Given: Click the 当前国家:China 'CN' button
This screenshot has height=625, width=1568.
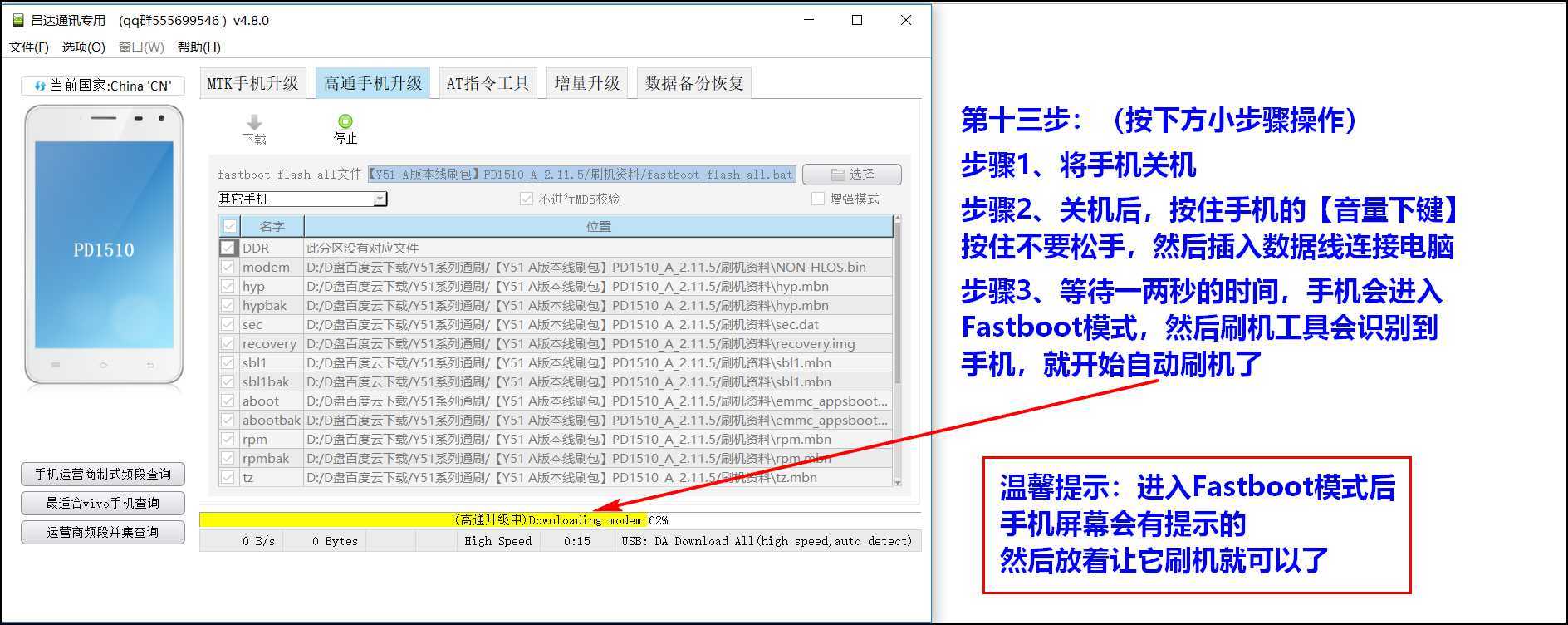Looking at the screenshot, I should (x=103, y=86).
